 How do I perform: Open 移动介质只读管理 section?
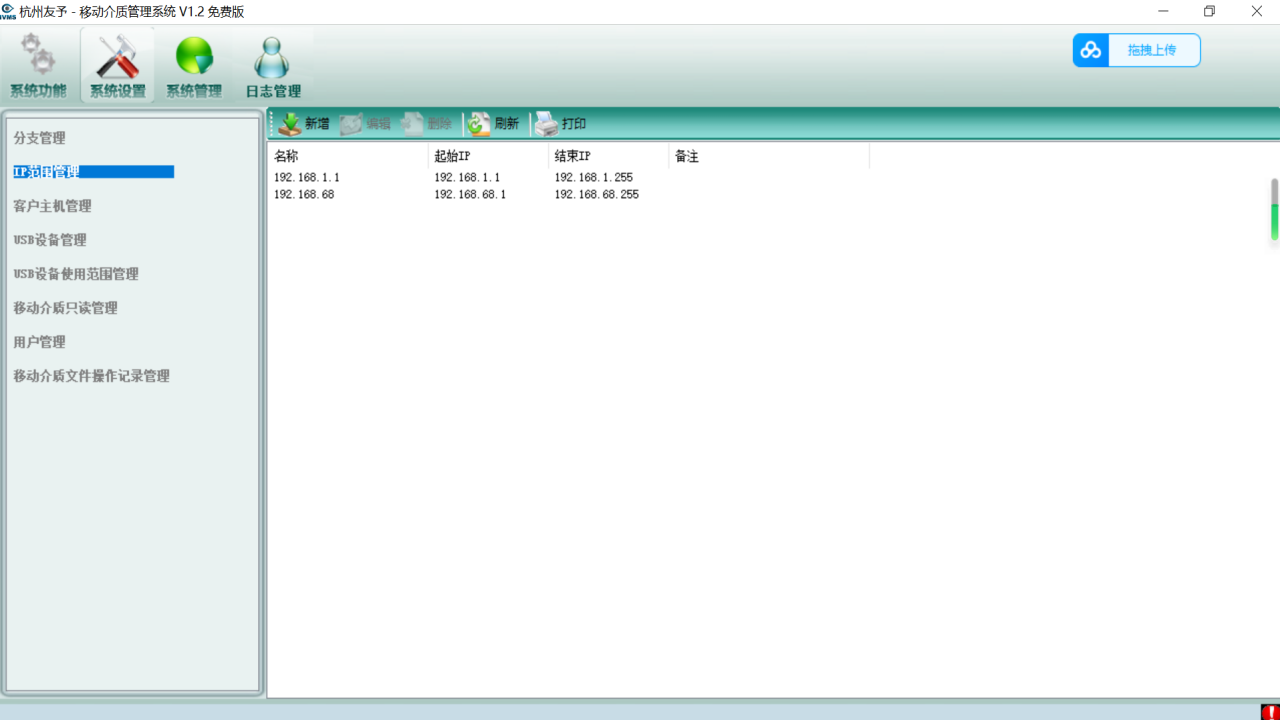[65, 308]
